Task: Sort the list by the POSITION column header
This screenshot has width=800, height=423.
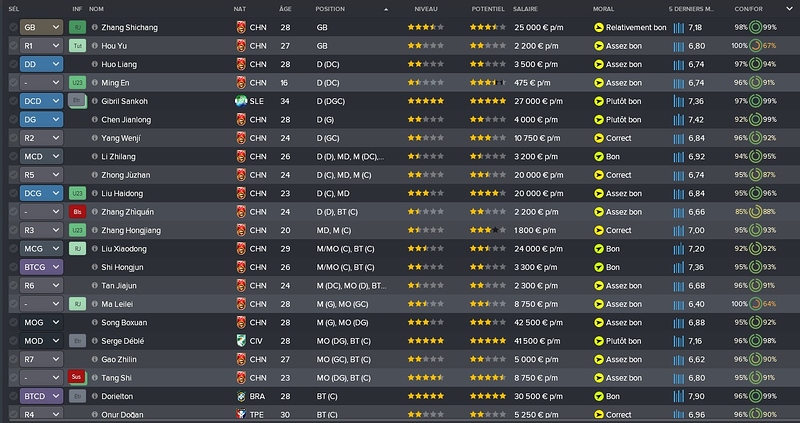Action: pos(330,9)
